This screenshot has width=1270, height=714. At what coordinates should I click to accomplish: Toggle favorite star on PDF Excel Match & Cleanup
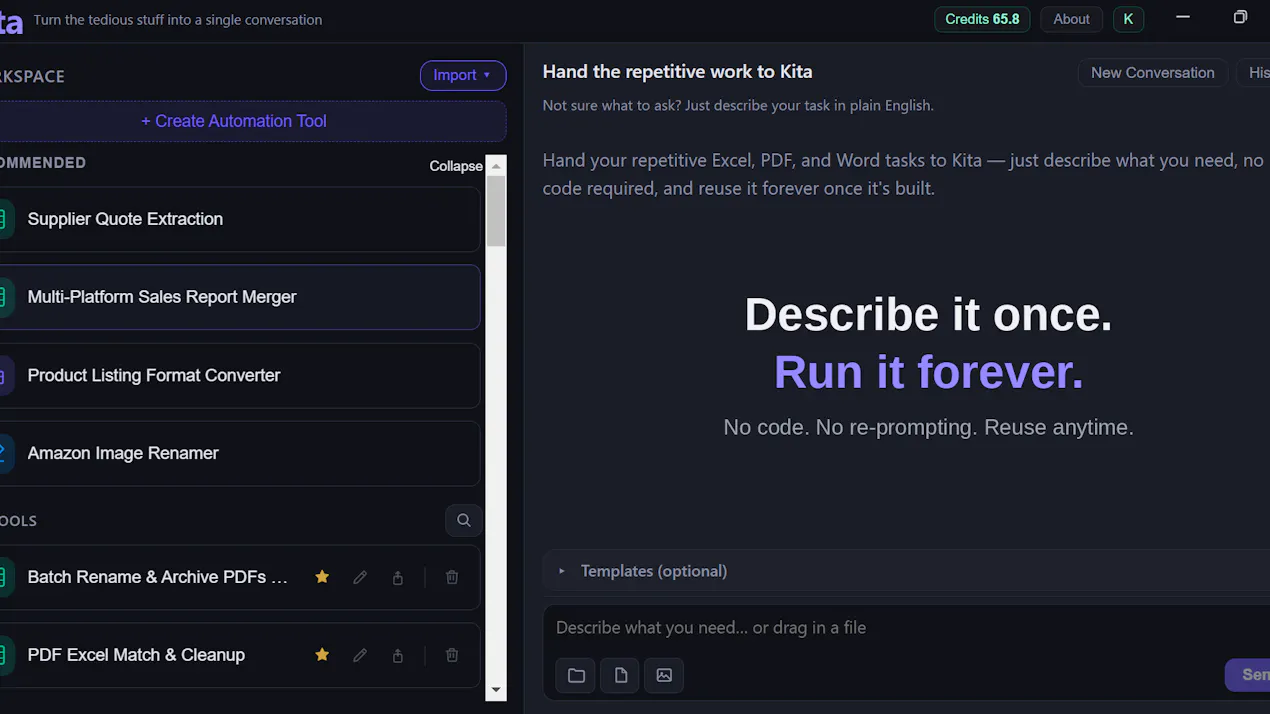point(322,655)
